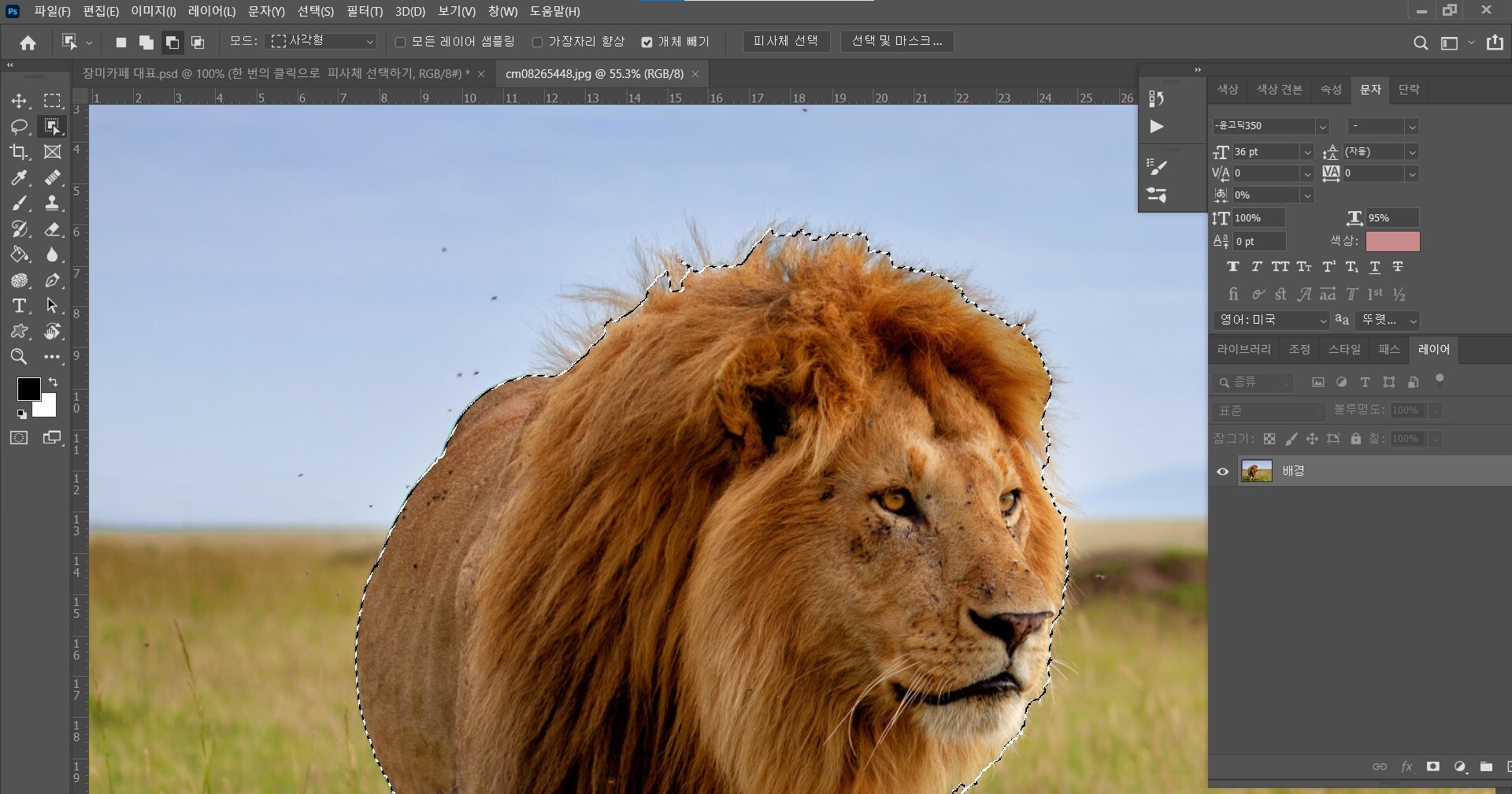Enable 가장자리 향상 checkbox

pyautogui.click(x=537, y=42)
